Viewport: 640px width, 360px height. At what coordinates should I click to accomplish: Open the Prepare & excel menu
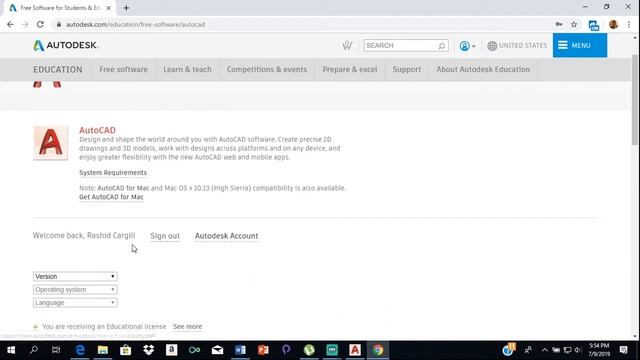(350, 69)
